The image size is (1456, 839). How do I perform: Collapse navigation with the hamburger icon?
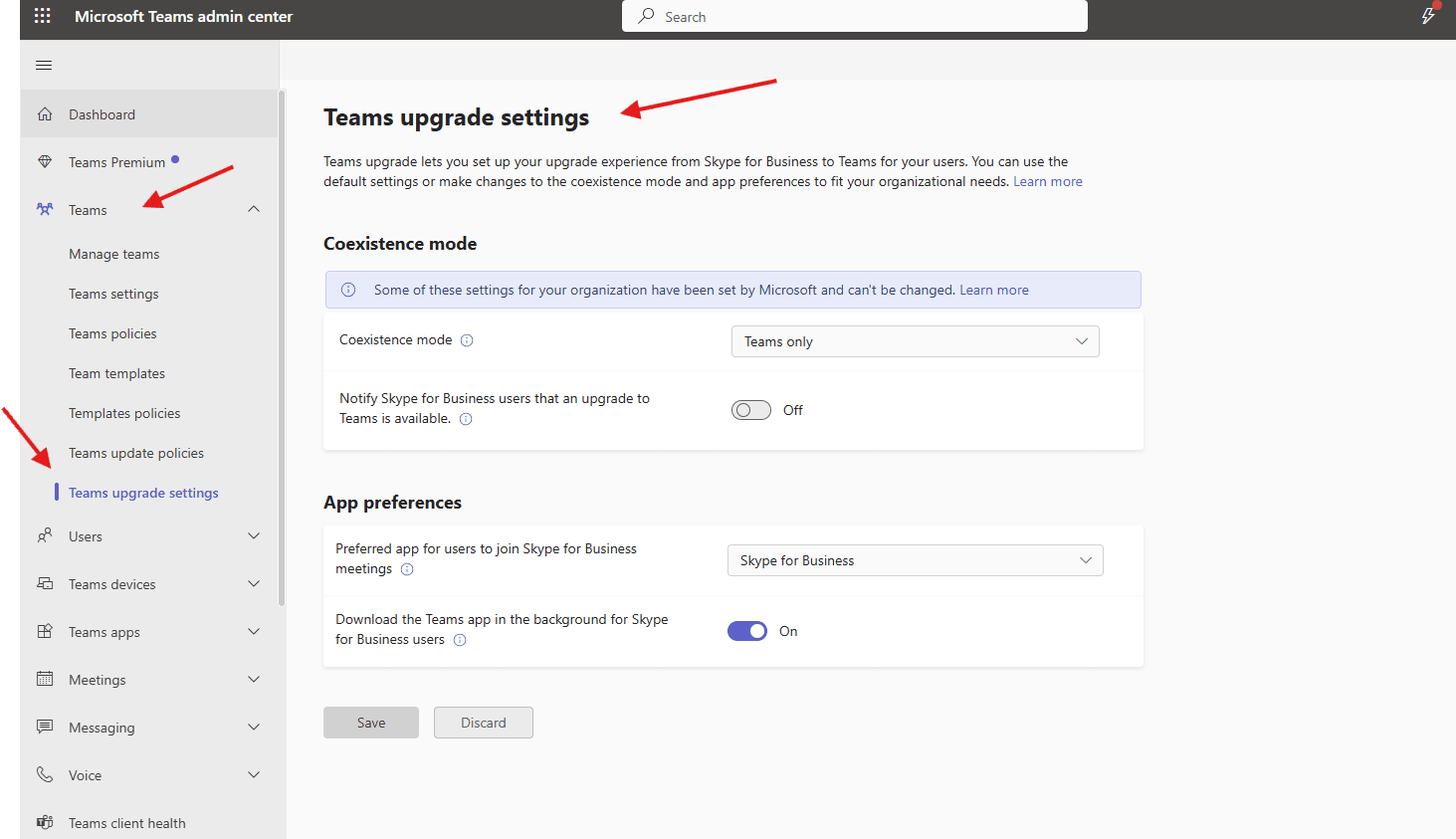tap(43, 65)
